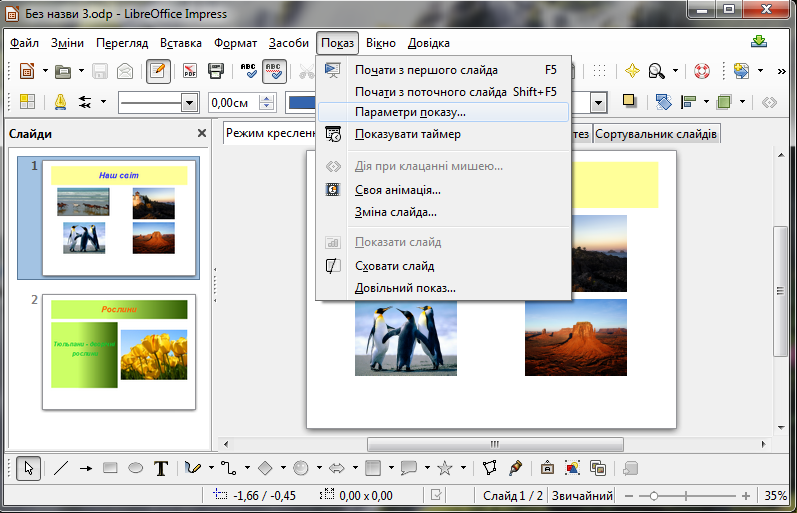Viewport: 797px width, 513px height.
Task: Toggle AutoSpellcheck button
Action: (274, 71)
